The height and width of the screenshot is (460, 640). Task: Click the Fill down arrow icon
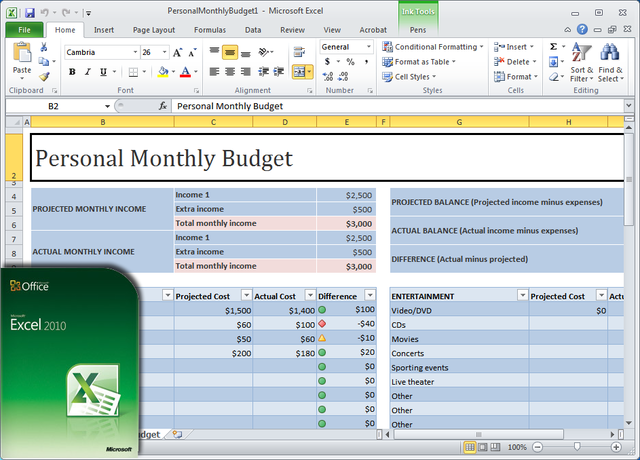pos(553,62)
